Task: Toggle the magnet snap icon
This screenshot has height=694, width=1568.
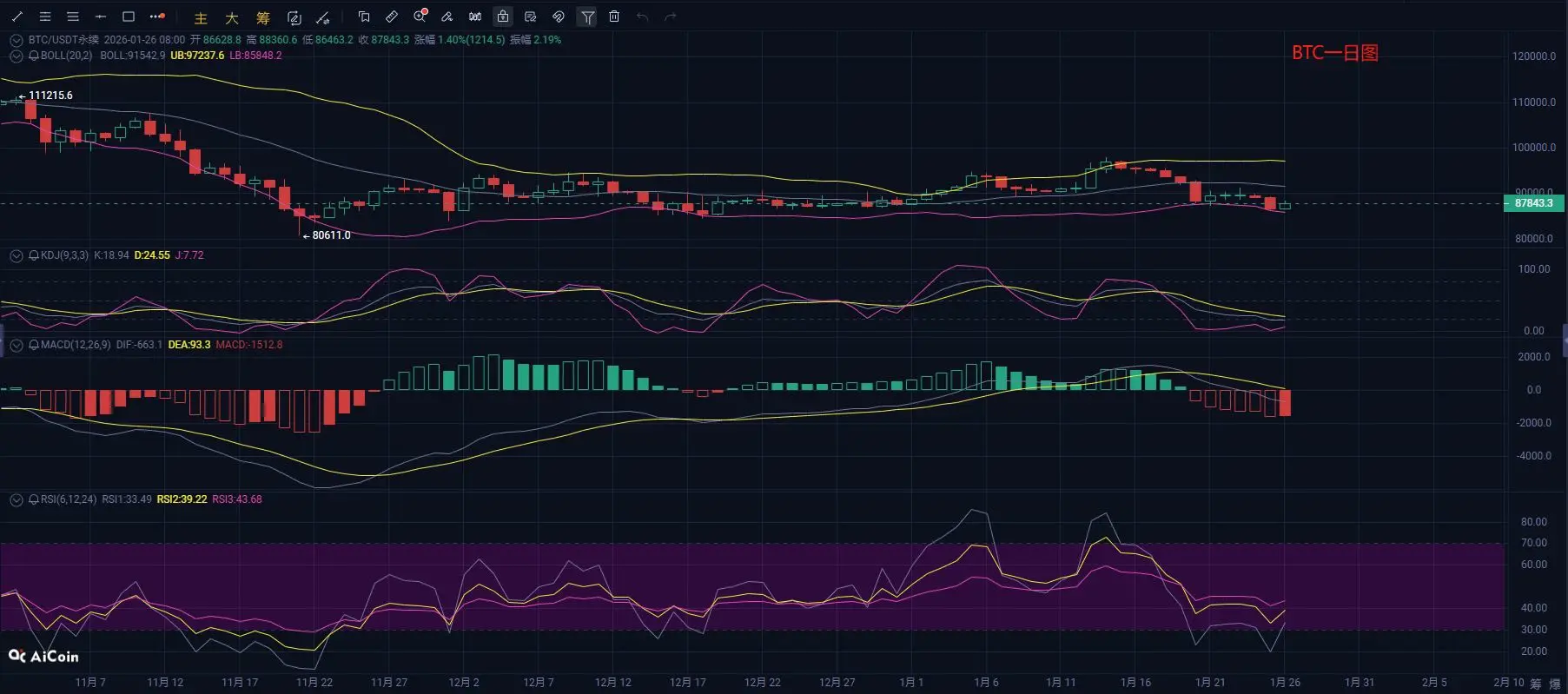Action: (x=559, y=17)
